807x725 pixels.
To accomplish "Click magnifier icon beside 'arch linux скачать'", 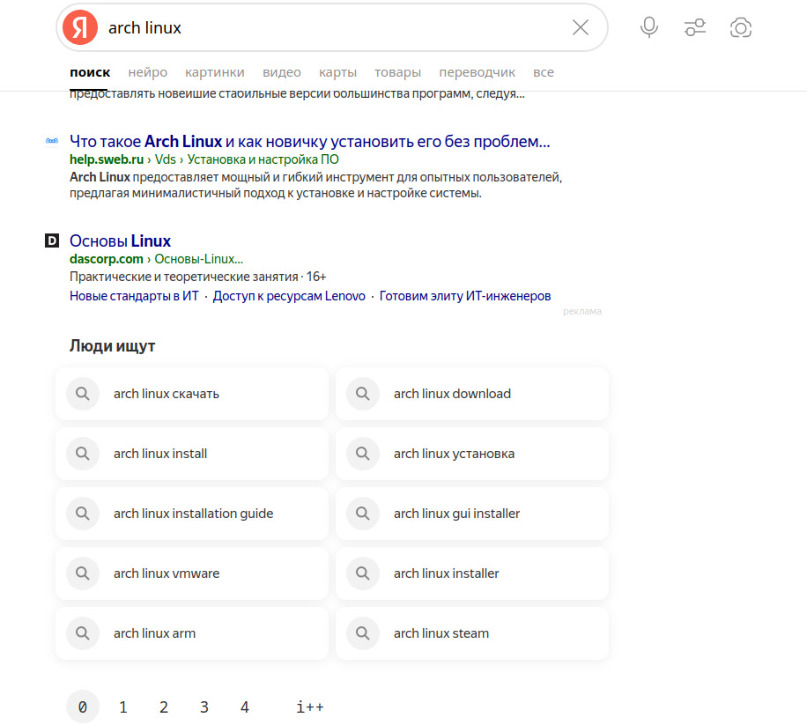I will pyautogui.click(x=83, y=394).
